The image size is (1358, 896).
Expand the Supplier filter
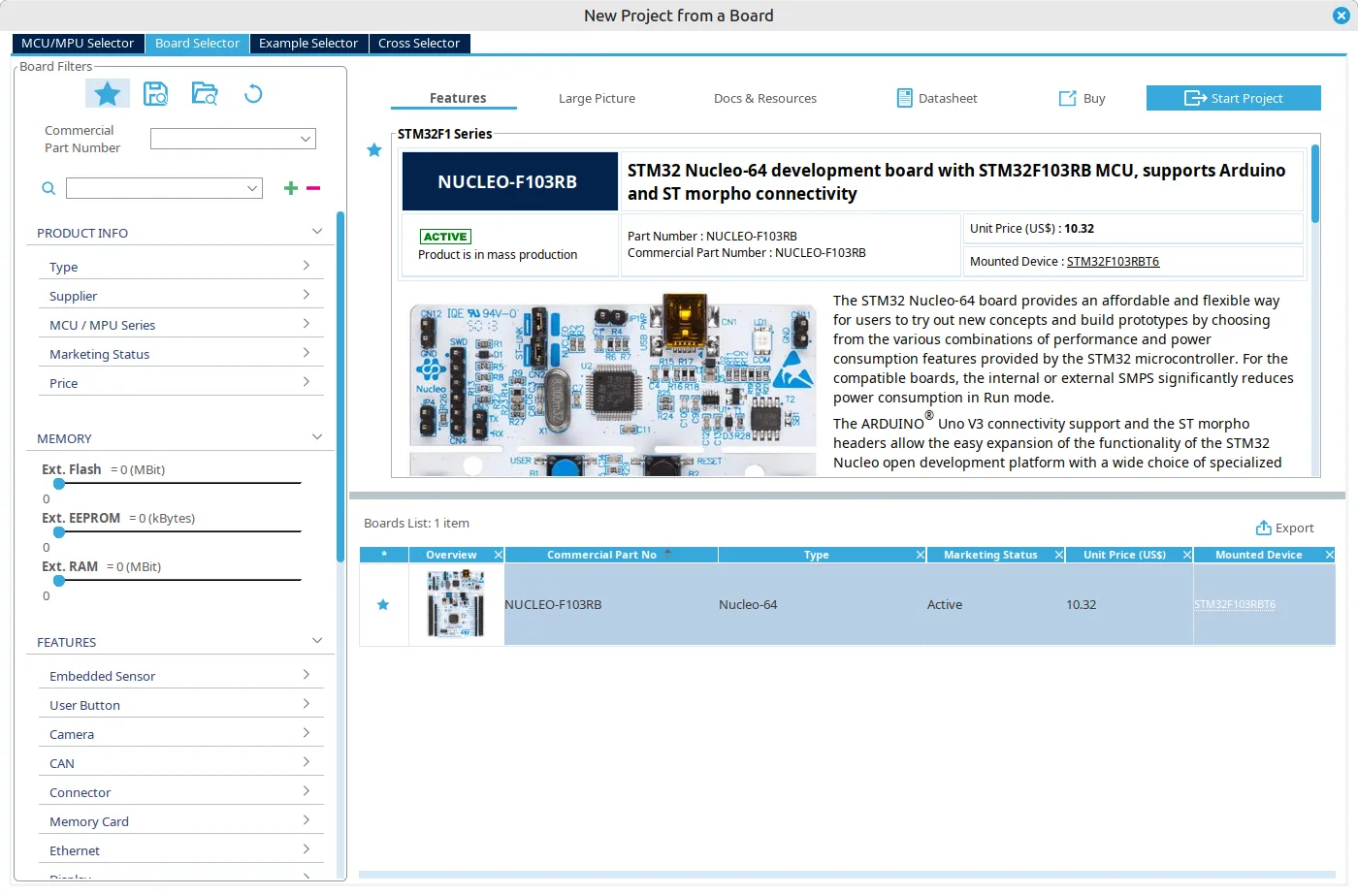tap(306, 295)
